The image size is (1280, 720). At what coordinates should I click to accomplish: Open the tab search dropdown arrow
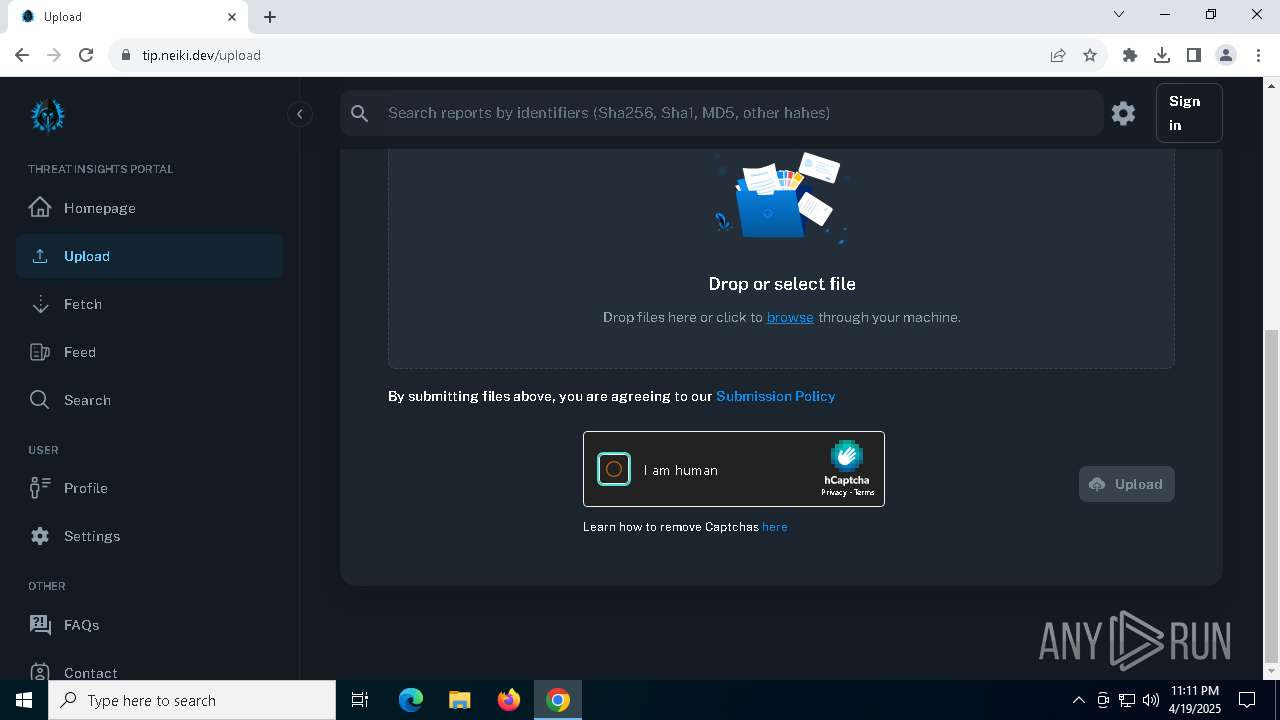coord(1119,14)
